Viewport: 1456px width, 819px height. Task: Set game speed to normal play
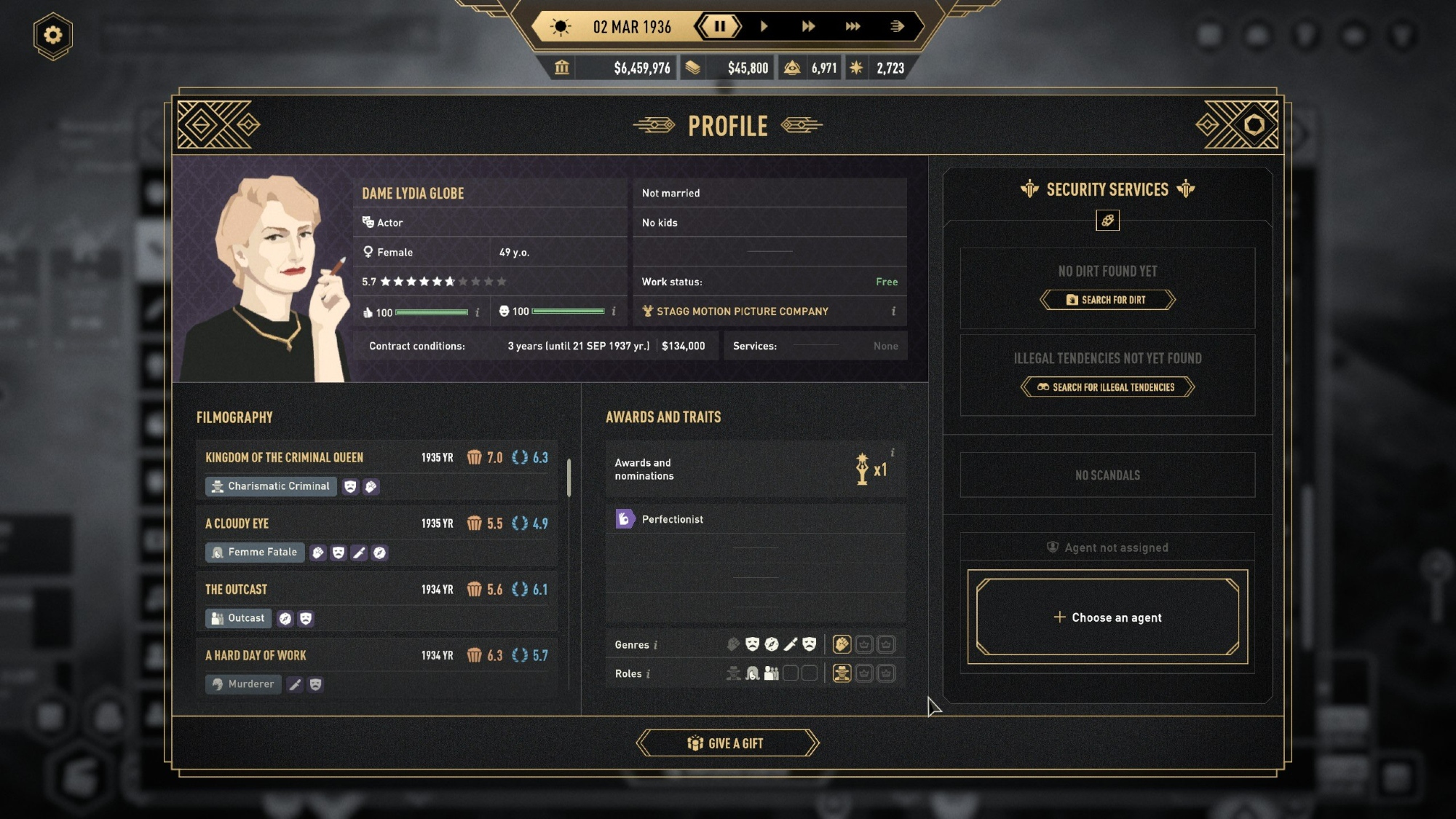764,27
